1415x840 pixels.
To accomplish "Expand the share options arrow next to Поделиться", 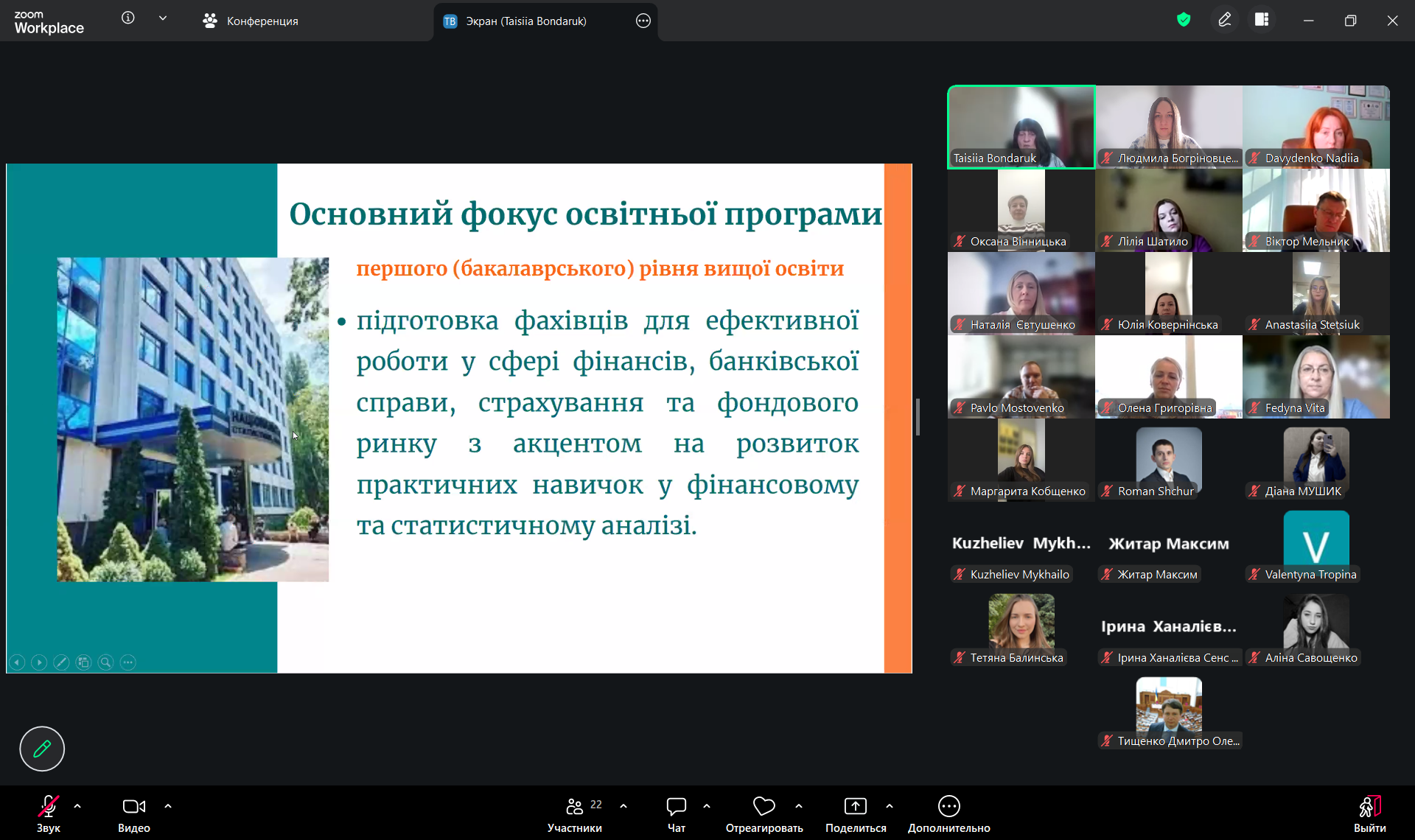I will pyautogui.click(x=890, y=806).
